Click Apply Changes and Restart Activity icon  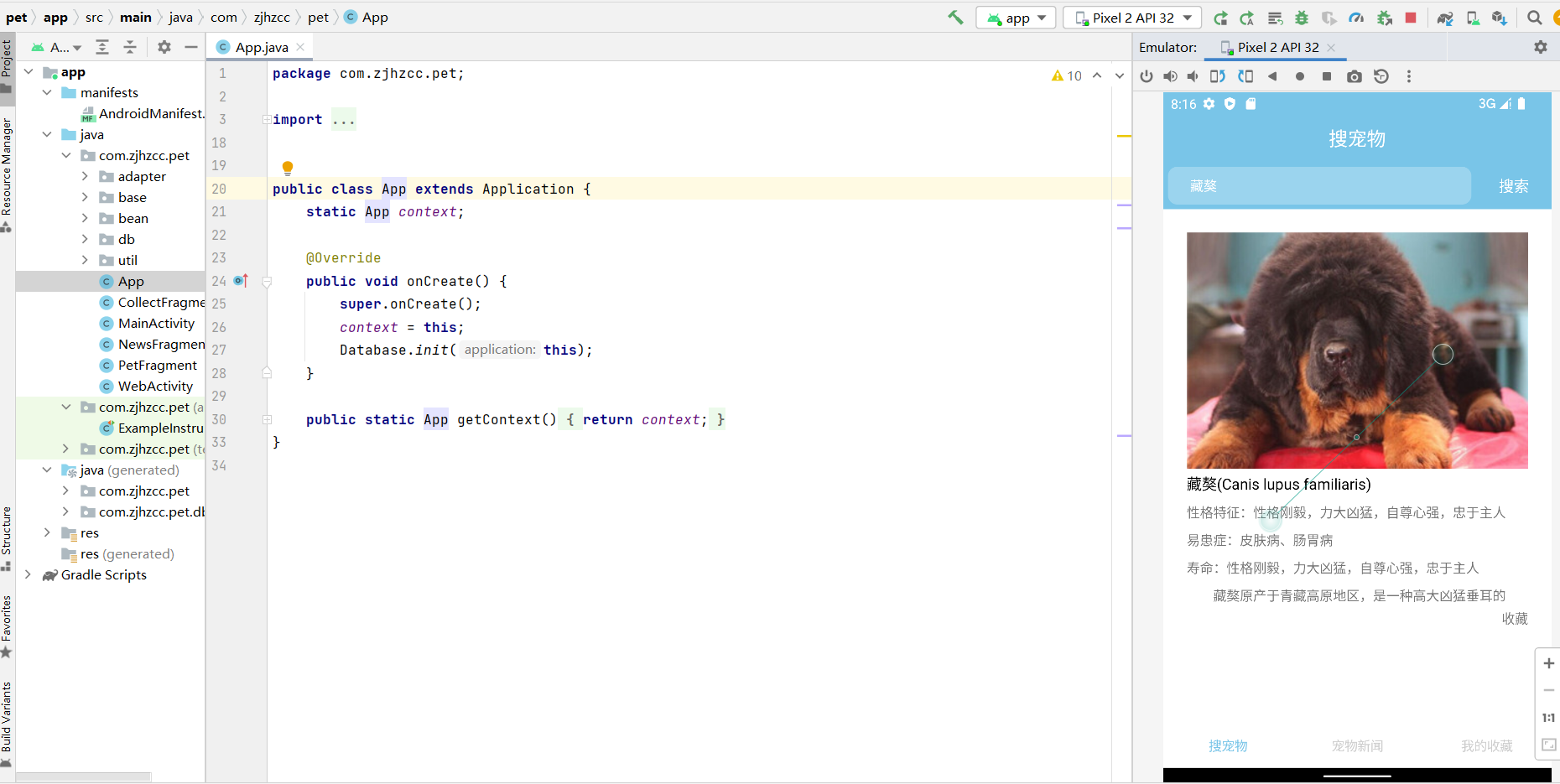(1247, 18)
